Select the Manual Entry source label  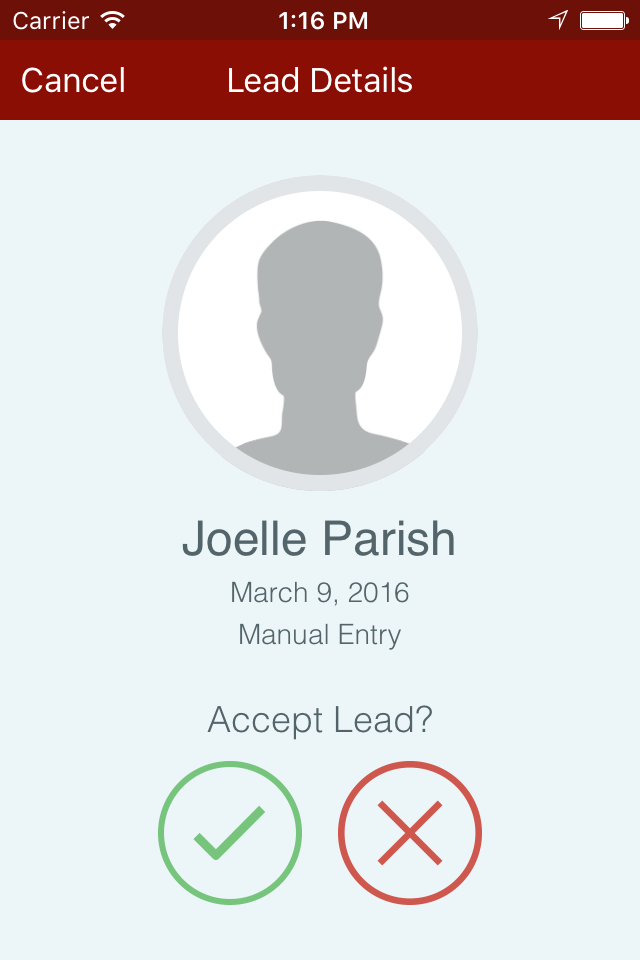pos(320,634)
